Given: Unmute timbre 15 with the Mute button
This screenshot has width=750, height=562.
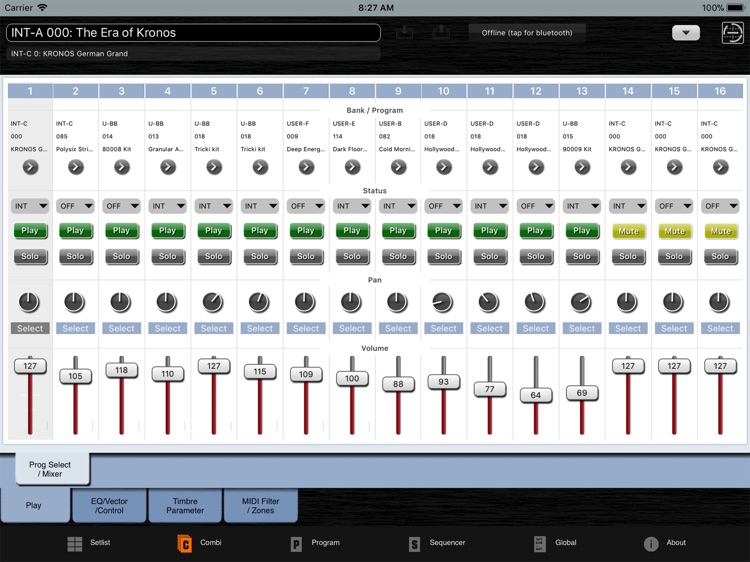Looking at the screenshot, I should 674,231.
